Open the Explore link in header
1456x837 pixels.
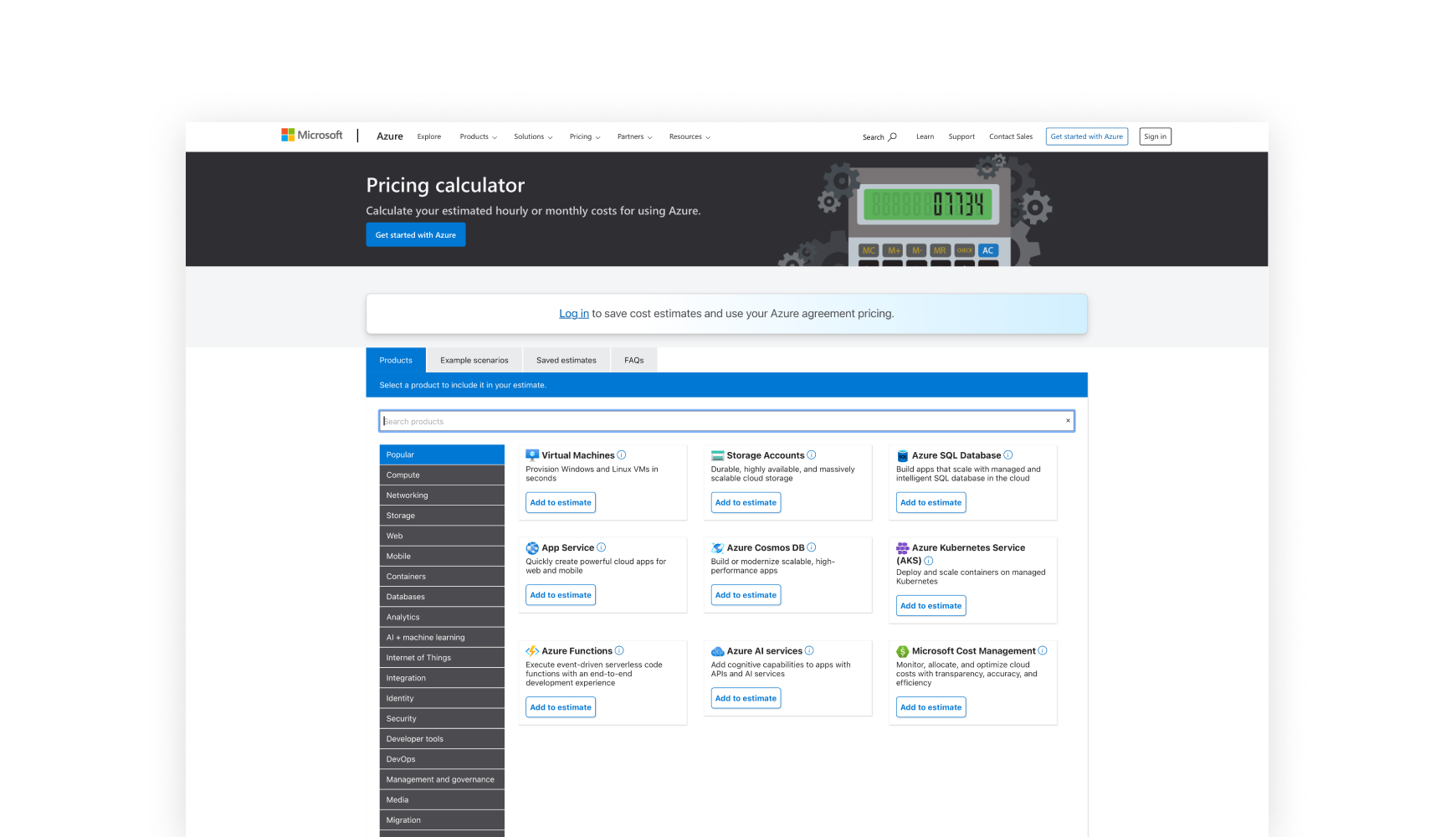pos(429,137)
